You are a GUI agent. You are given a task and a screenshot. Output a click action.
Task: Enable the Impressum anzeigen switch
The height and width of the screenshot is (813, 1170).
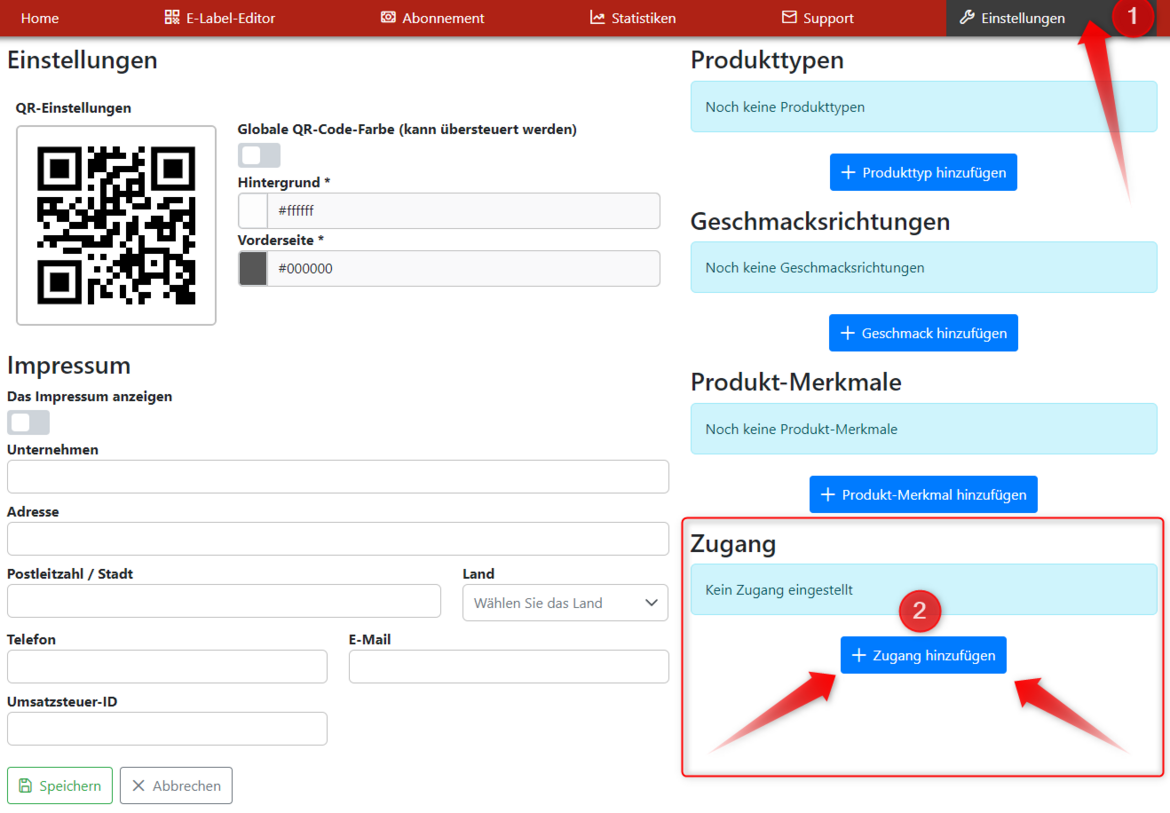[x=28, y=422]
